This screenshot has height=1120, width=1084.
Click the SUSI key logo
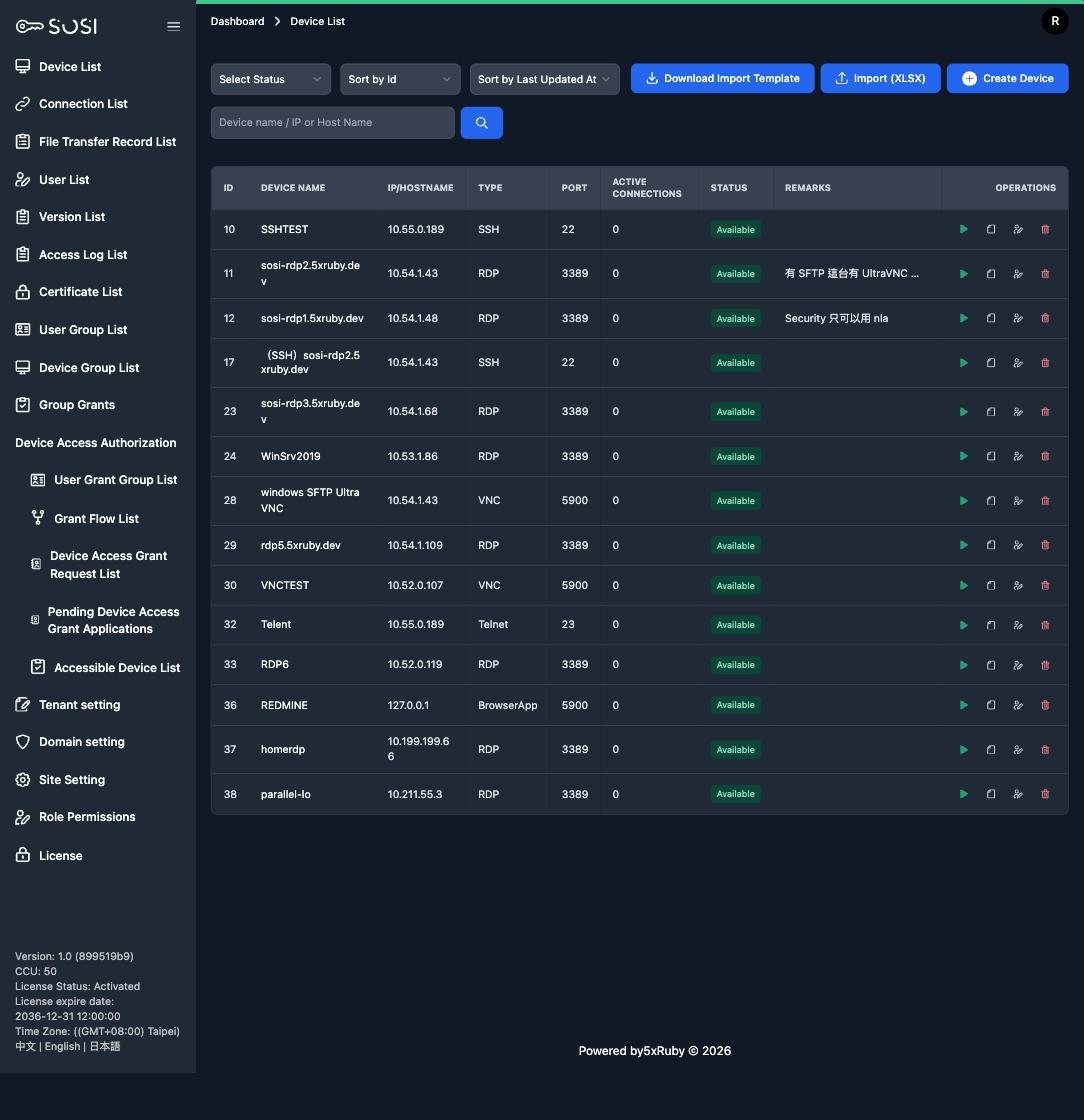(56, 26)
